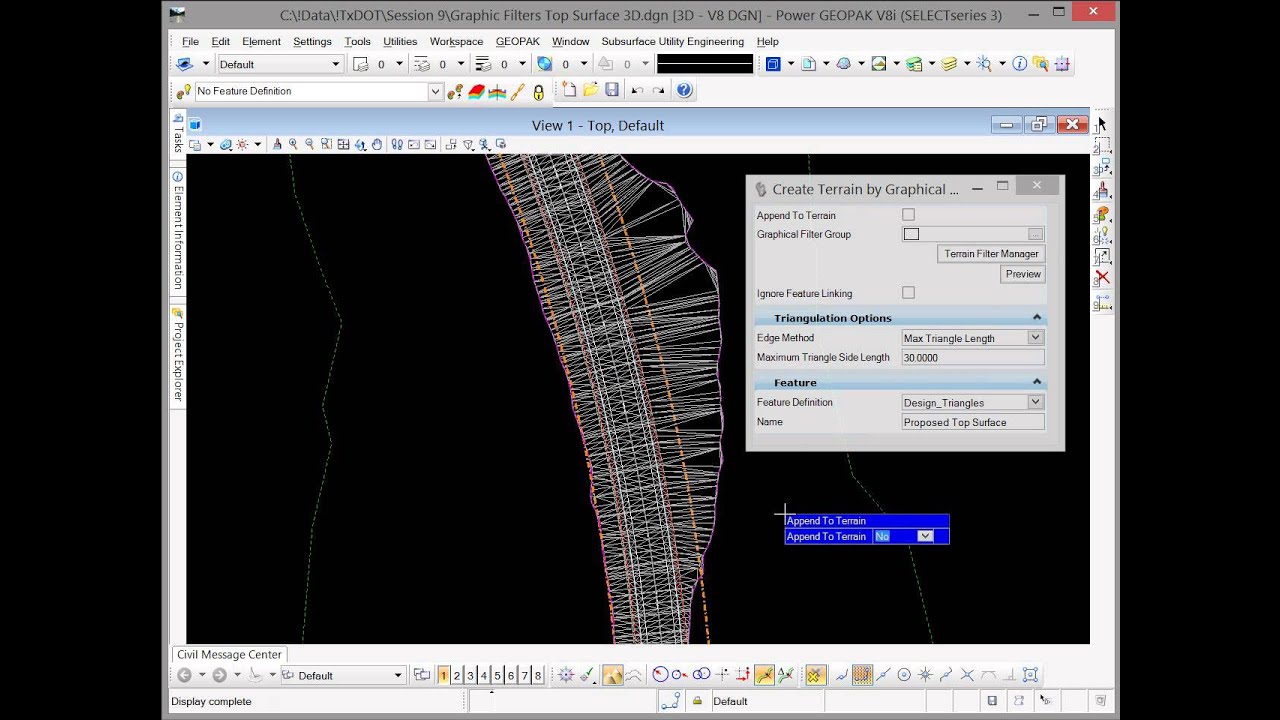Browse Graphical Filter Group with ellipsis button

click(1035, 234)
